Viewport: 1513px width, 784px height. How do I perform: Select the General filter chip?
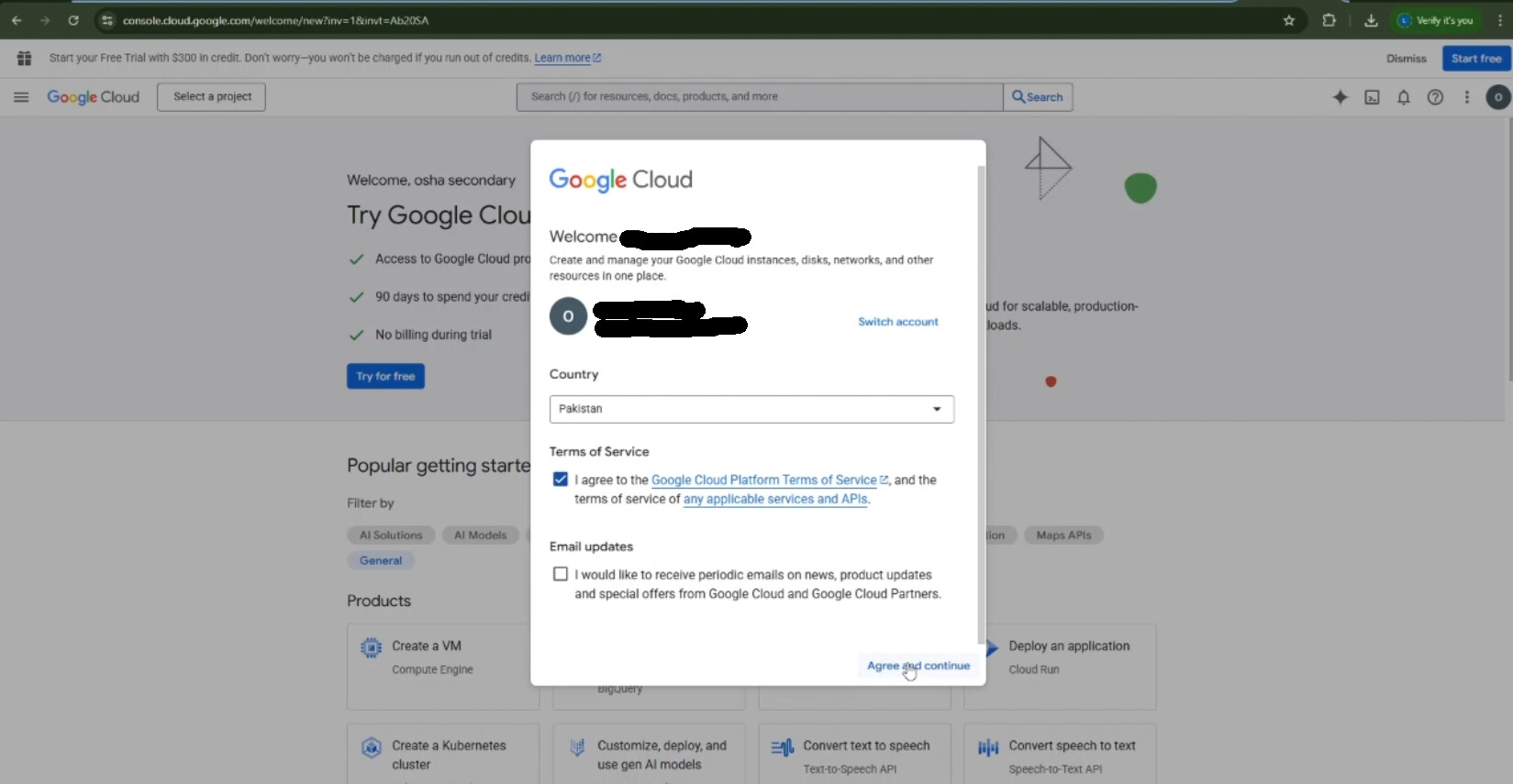pyautogui.click(x=381, y=560)
